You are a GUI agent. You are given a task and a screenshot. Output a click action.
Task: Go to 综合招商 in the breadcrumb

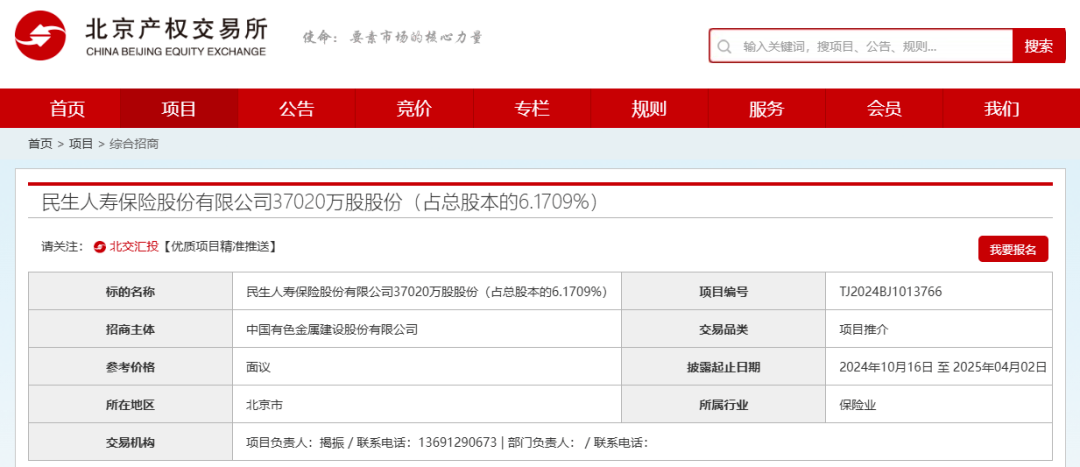[x=134, y=144]
